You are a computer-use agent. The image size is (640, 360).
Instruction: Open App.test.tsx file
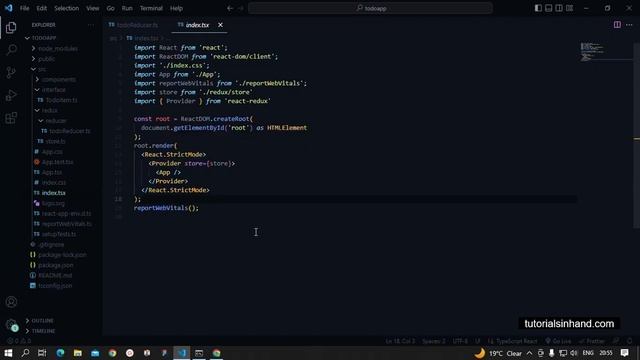[x=58, y=162]
